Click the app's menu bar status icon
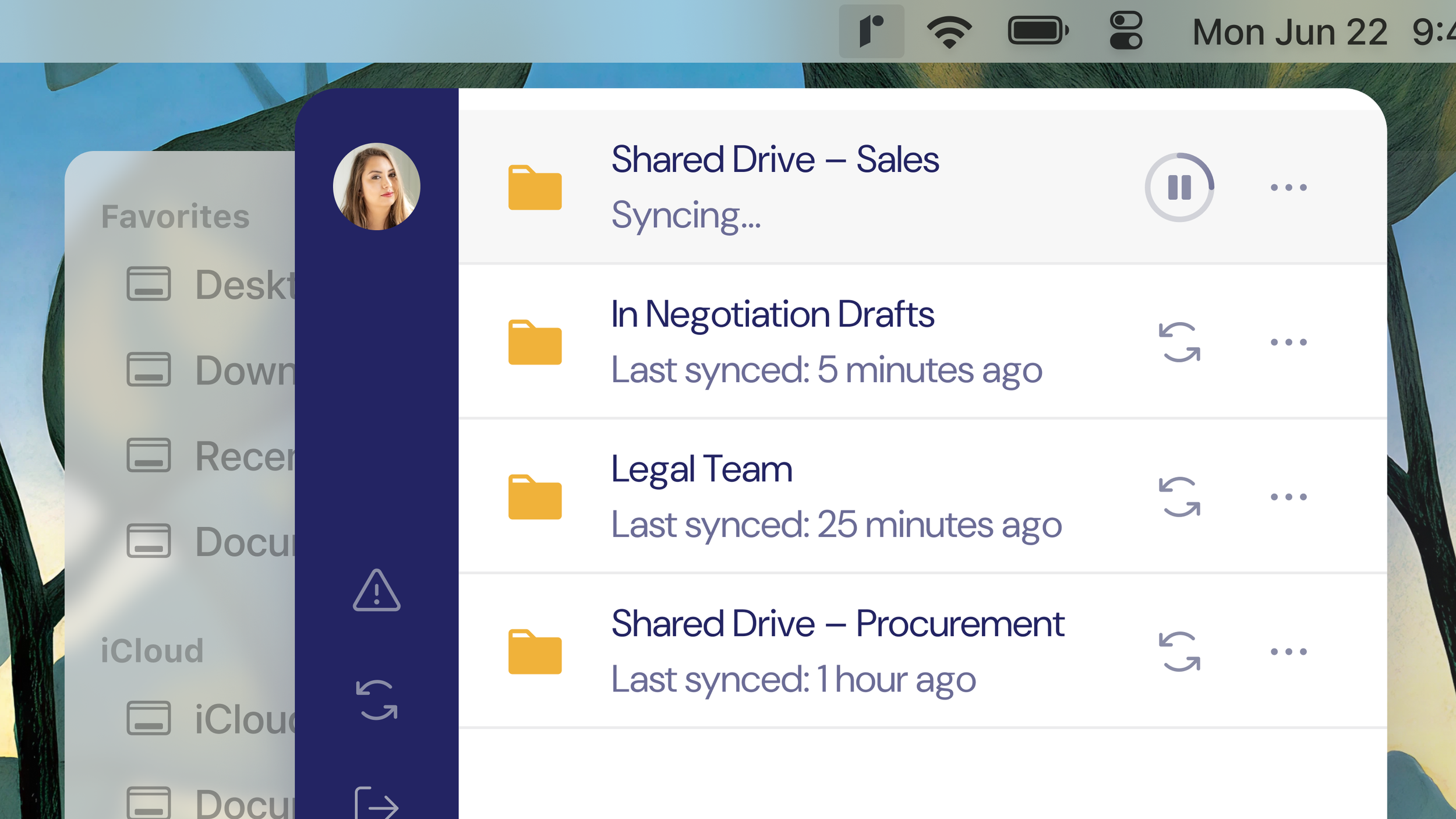Image resolution: width=1456 pixels, height=819 pixels. coord(871,31)
